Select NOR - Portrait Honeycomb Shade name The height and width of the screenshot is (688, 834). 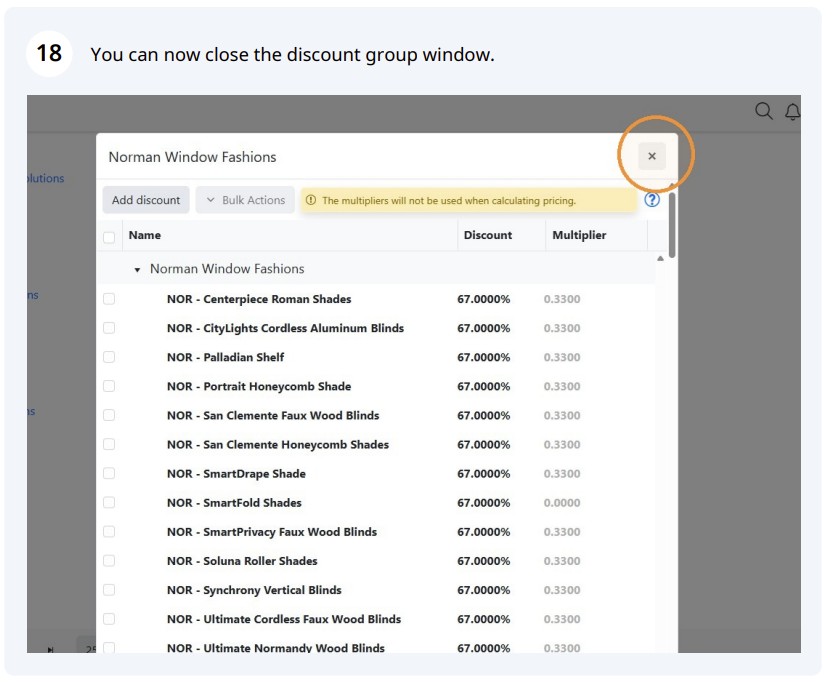pyautogui.click(x=259, y=387)
